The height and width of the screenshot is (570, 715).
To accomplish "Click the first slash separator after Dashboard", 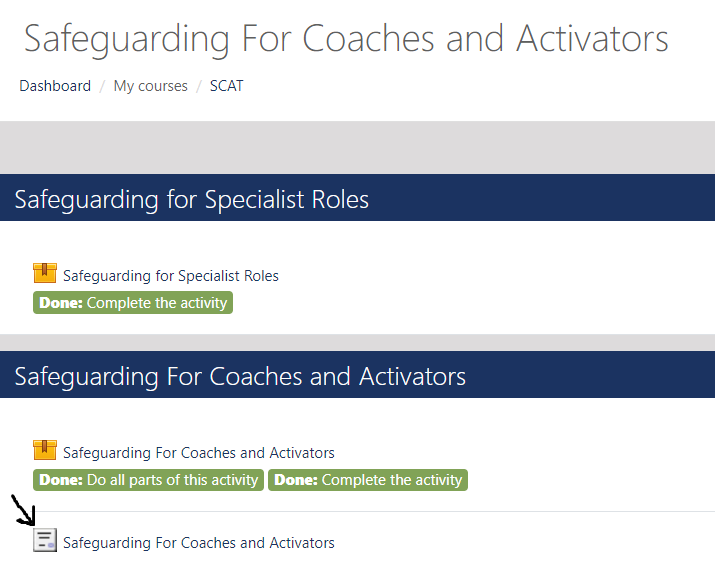I will (102, 86).
